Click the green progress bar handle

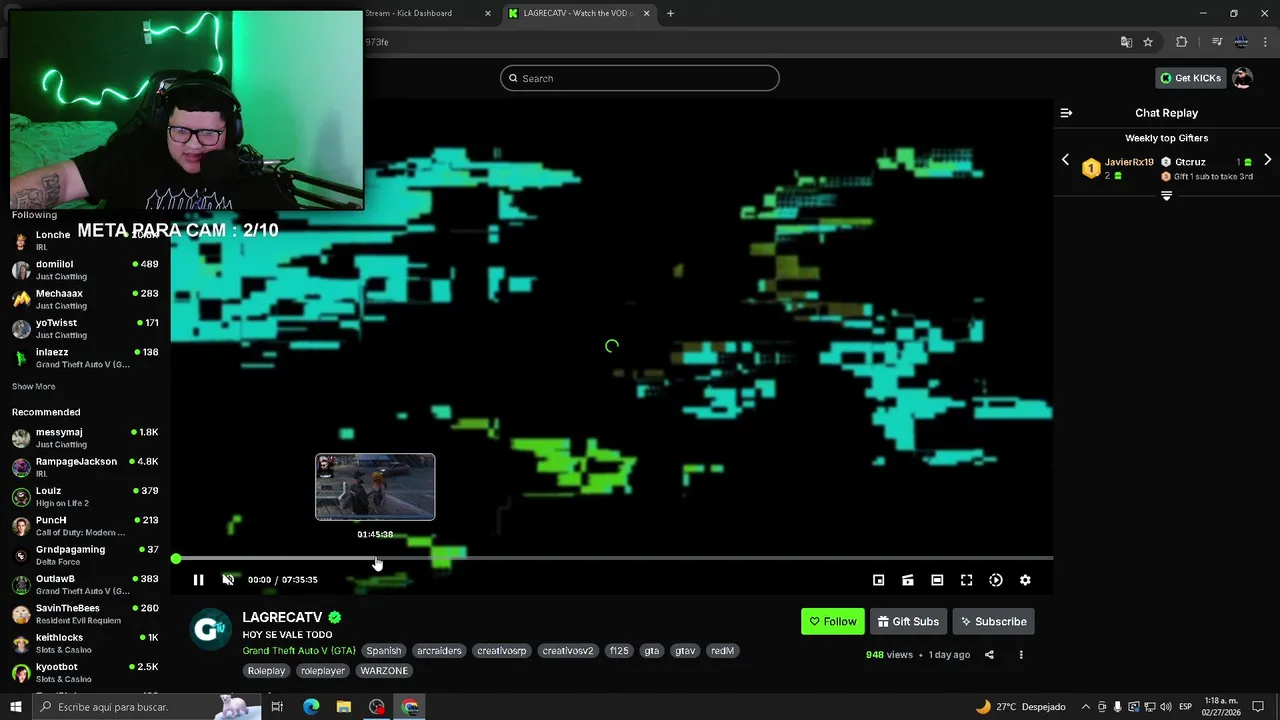point(176,559)
